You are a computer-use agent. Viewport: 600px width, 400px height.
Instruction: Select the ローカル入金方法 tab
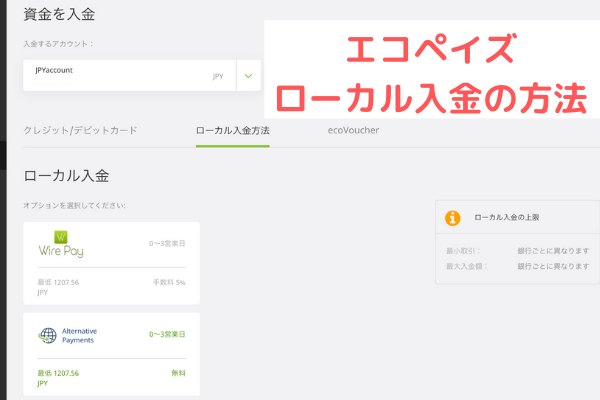coord(233,130)
